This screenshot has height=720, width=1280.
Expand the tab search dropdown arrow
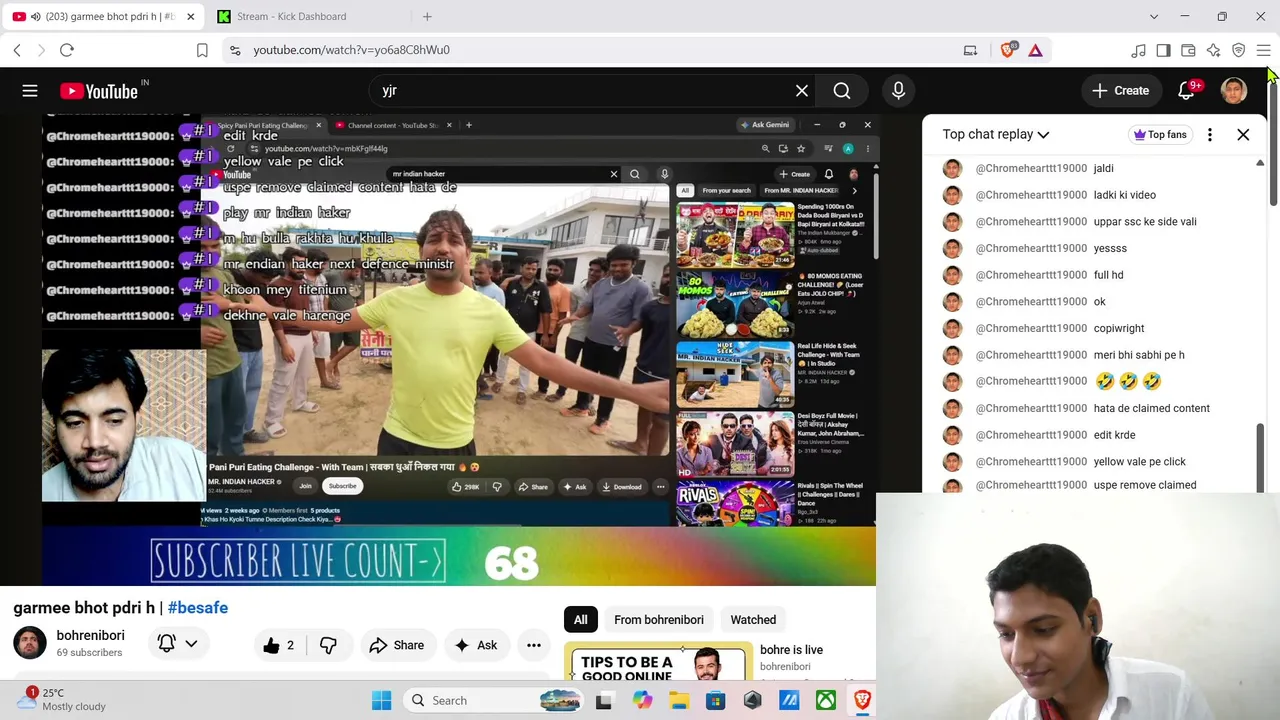point(1154,16)
